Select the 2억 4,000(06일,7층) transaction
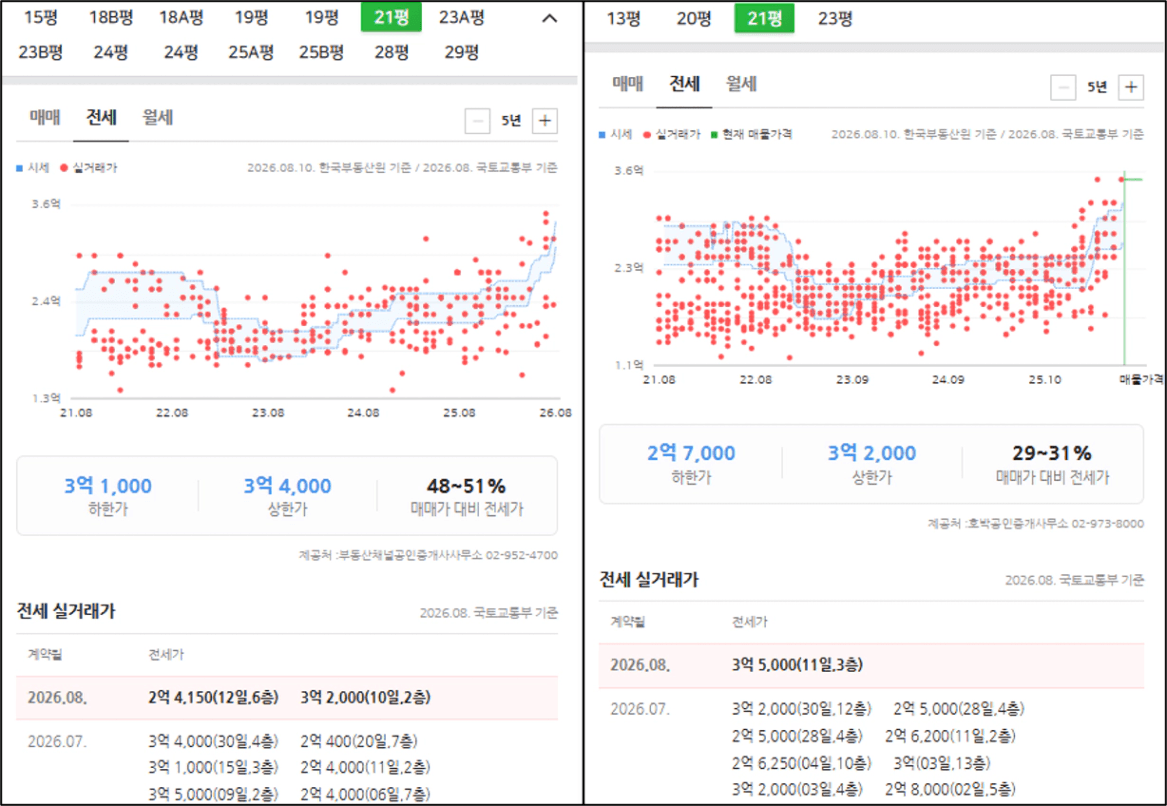The image size is (1167, 806). pyautogui.click(x=365, y=794)
